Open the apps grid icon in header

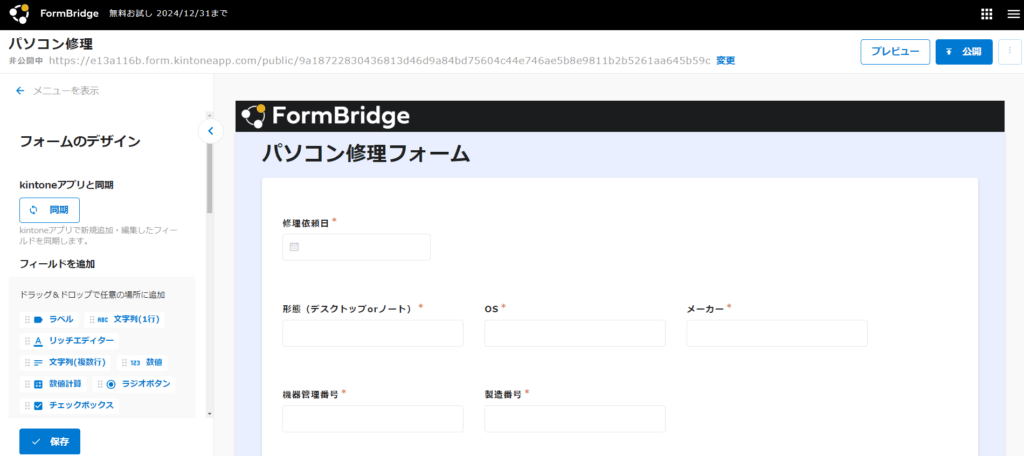pos(987,14)
